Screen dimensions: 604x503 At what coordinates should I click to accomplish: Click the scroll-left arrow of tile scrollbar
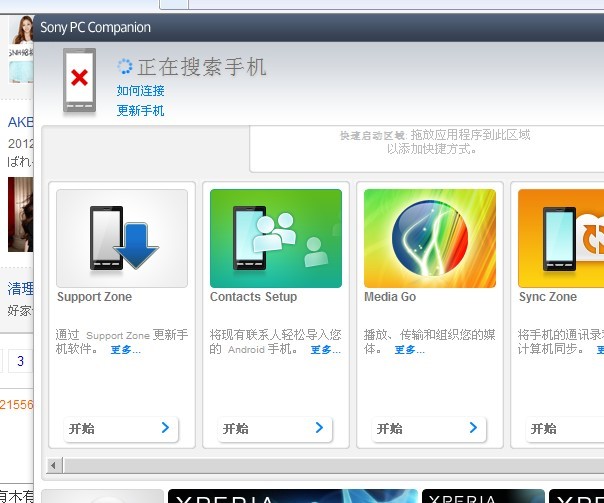tap(54, 465)
